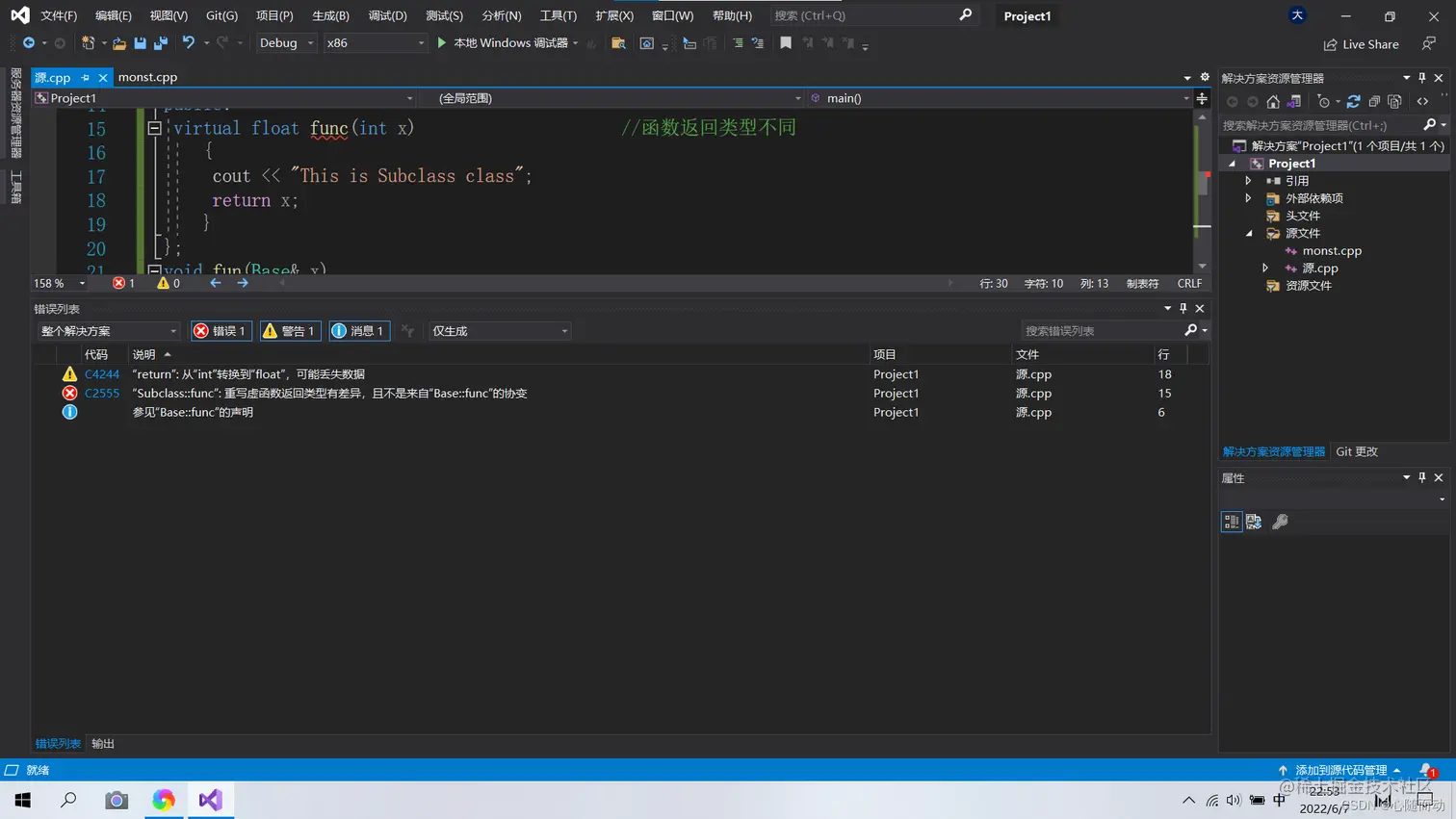
Task: Open the global scope dropdown
Action: click(612, 98)
